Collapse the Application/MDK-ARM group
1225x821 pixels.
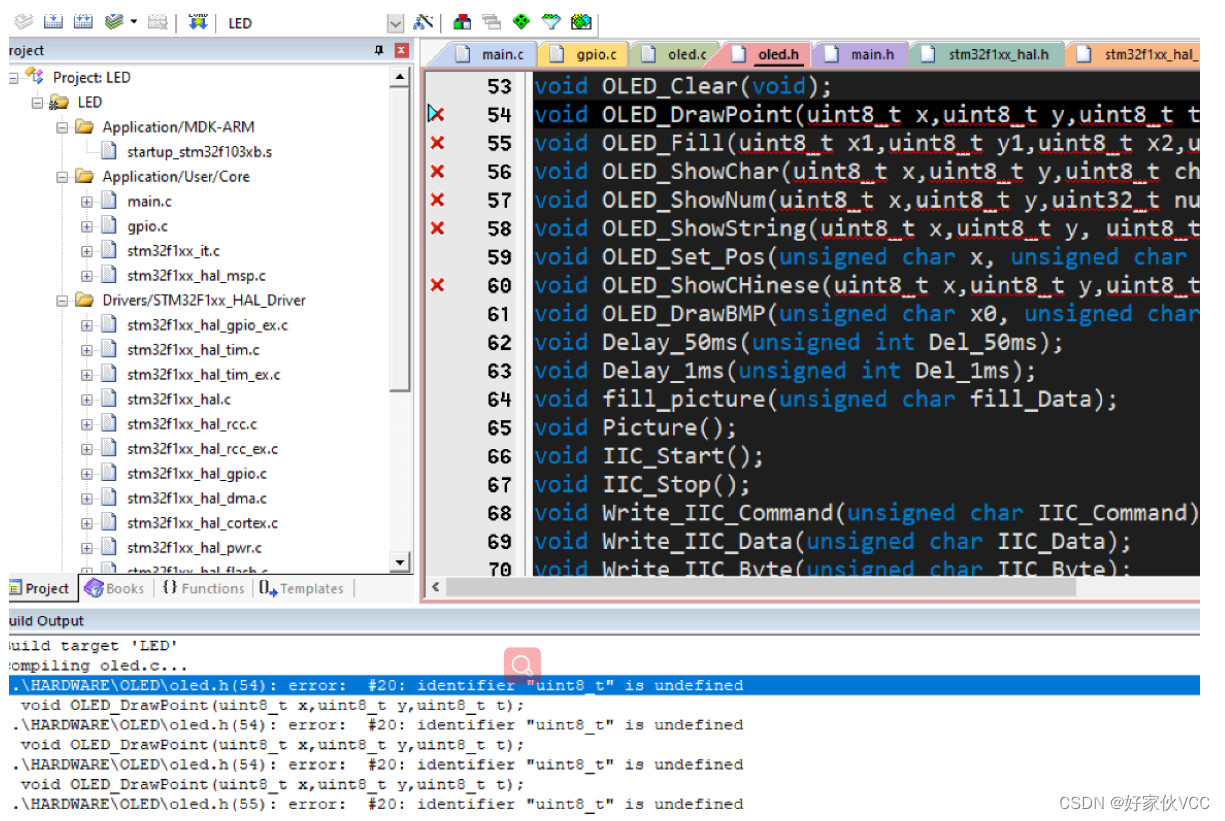pos(62,127)
